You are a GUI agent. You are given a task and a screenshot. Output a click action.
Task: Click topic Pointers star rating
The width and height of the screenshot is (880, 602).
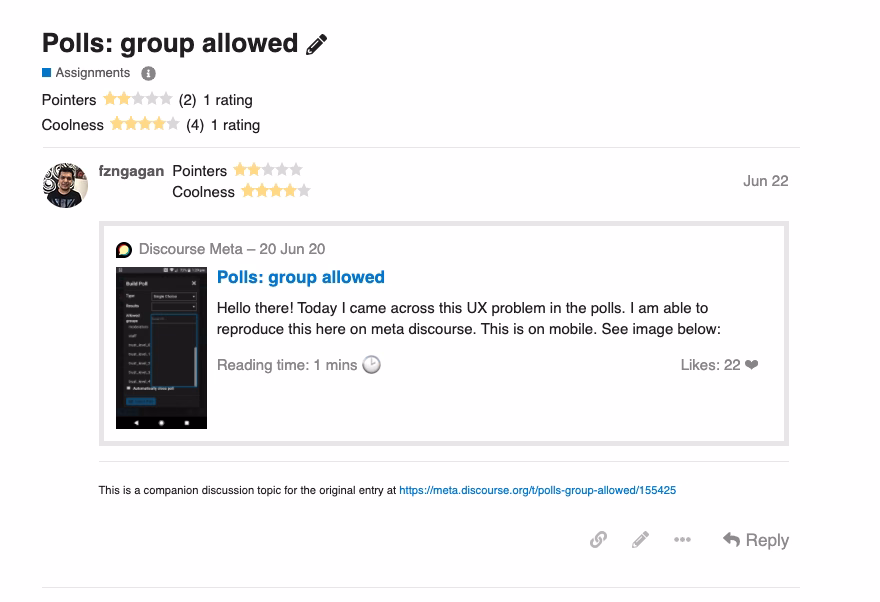click(138, 99)
